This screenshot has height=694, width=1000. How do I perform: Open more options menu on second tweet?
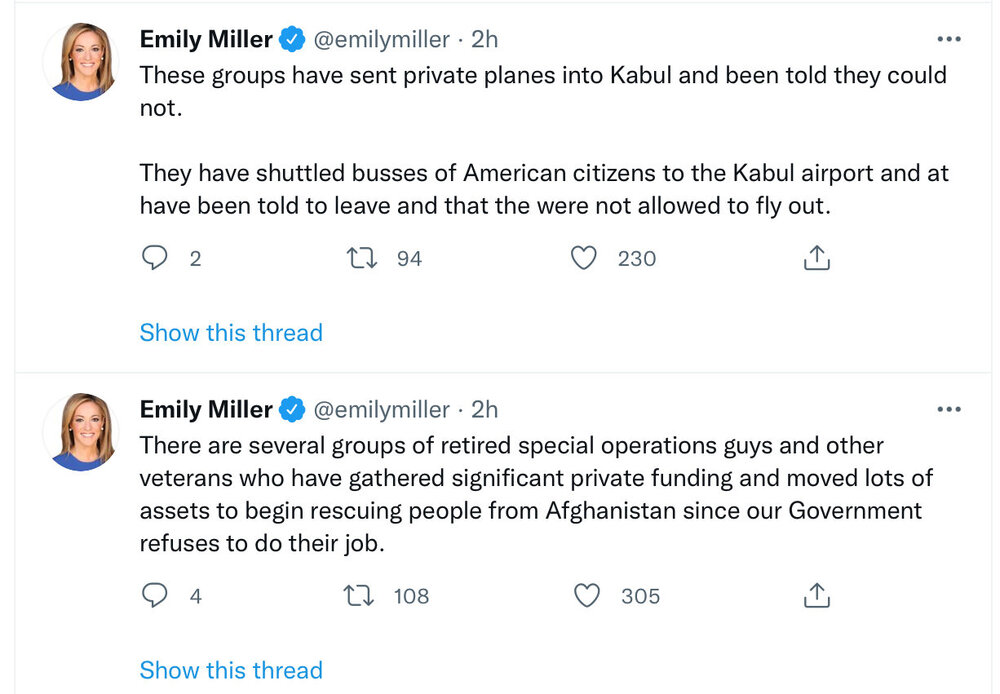[x=947, y=409]
